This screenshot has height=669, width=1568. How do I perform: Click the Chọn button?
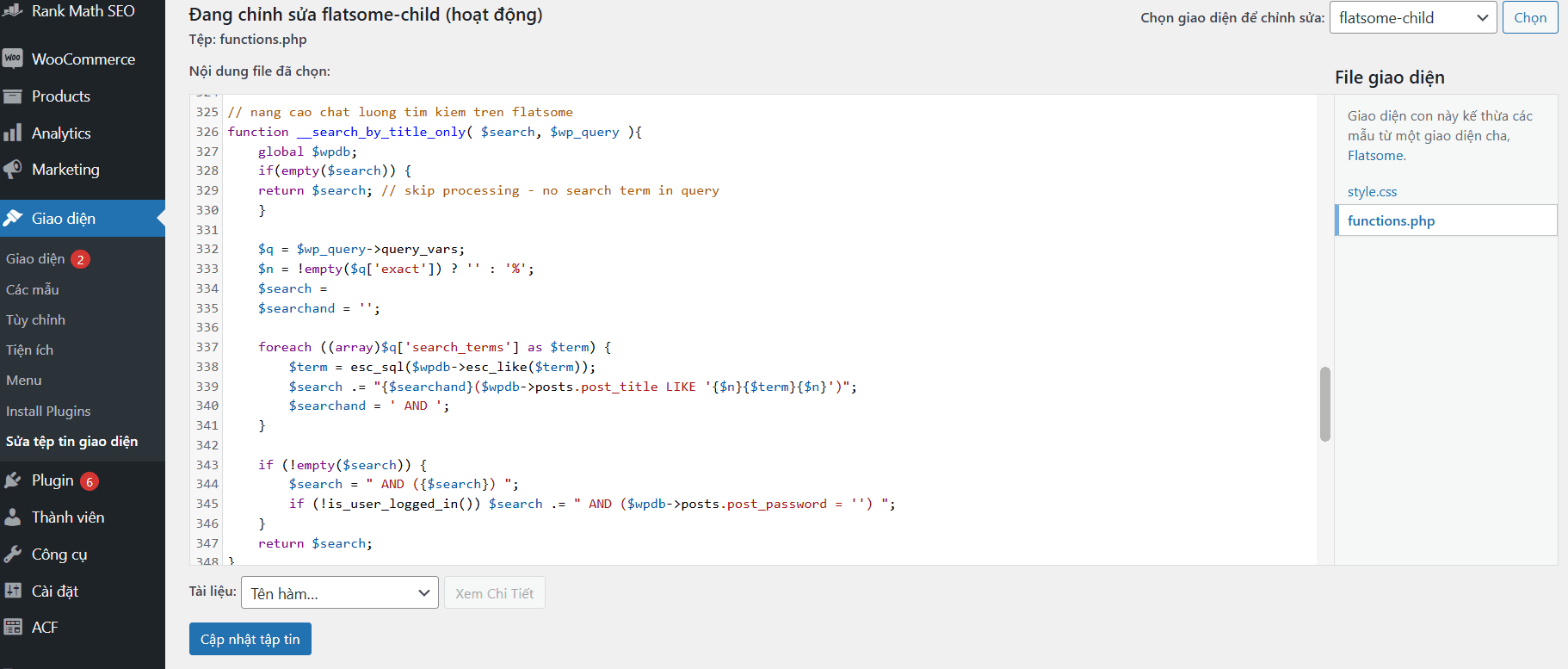tap(1530, 17)
